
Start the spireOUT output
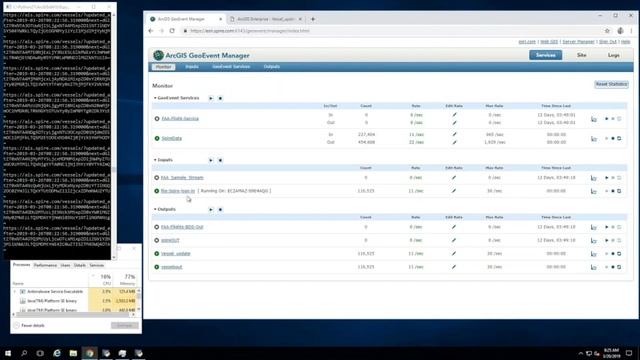607,240
